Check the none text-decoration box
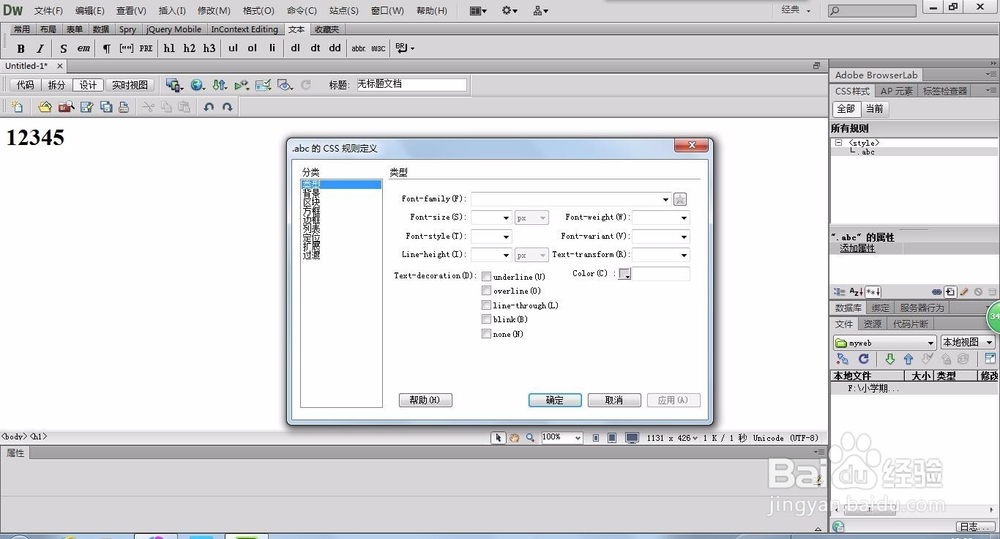 tap(486, 334)
